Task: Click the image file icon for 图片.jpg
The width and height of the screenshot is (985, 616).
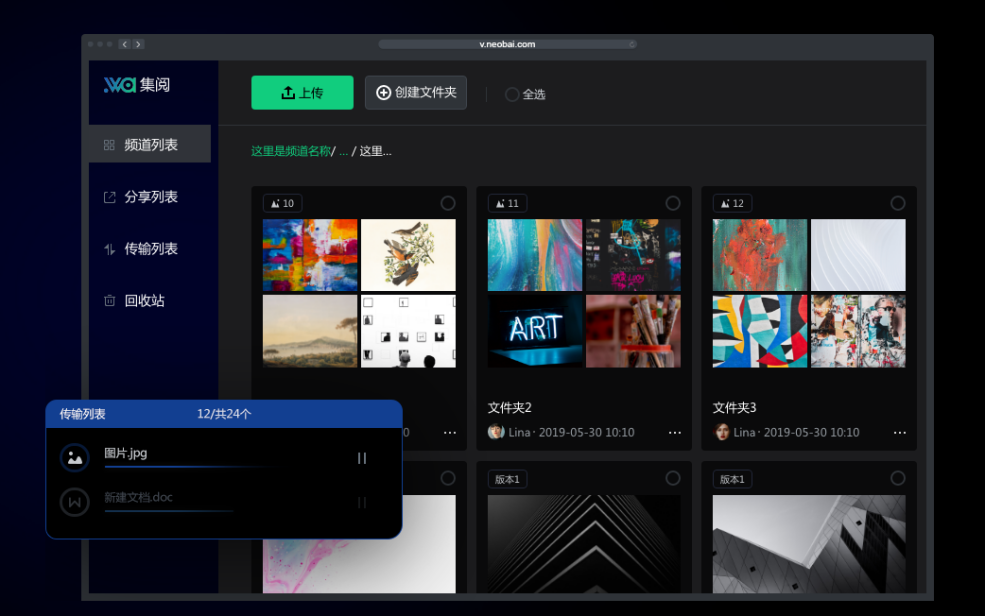Action: [74, 457]
